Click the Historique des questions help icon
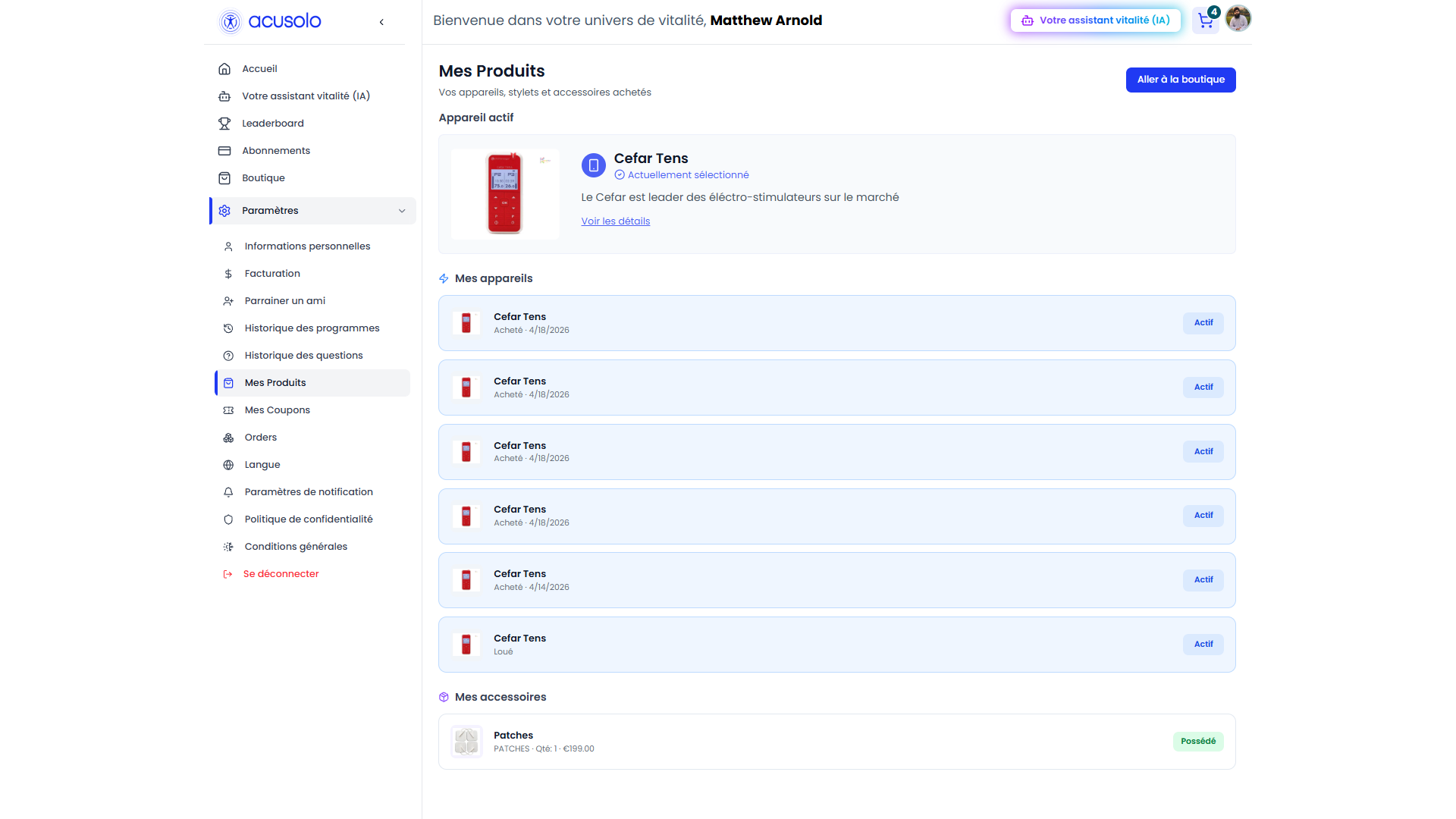Image resolution: width=1456 pixels, height=819 pixels. tap(228, 356)
